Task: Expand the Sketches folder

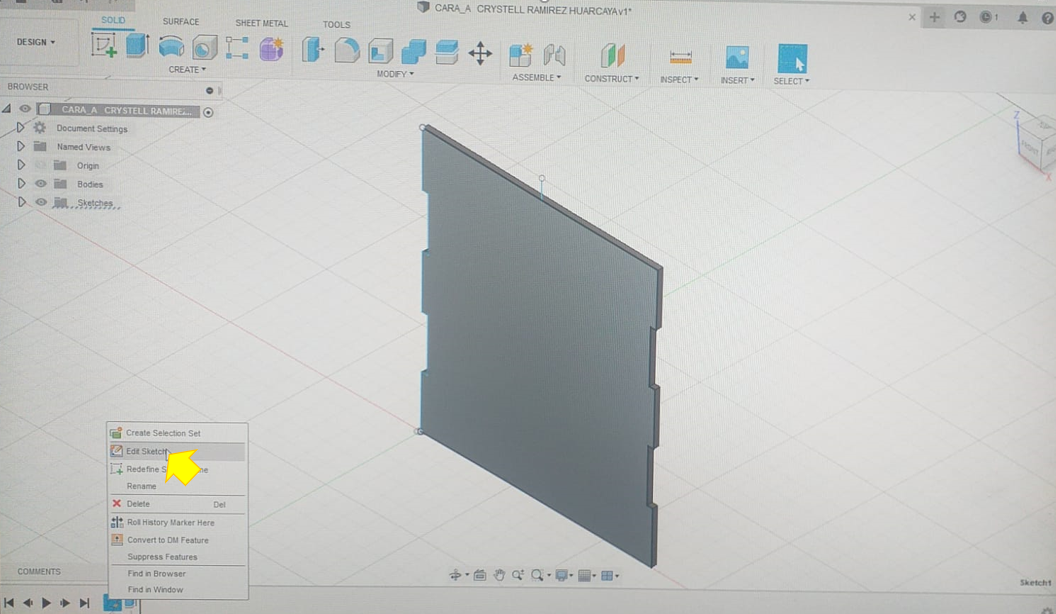Action: click(22, 202)
